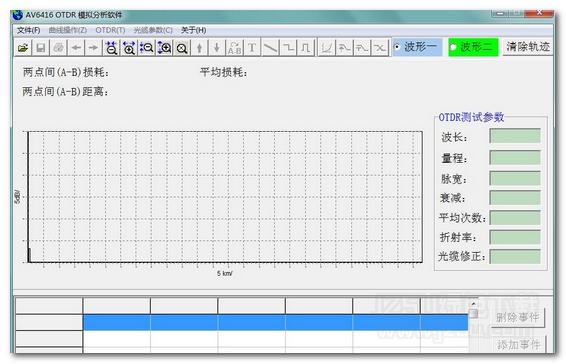The height and width of the screenshot is (364, 566).
Task: Click the down arrow toolbar icon
Action: coord(217,48)
